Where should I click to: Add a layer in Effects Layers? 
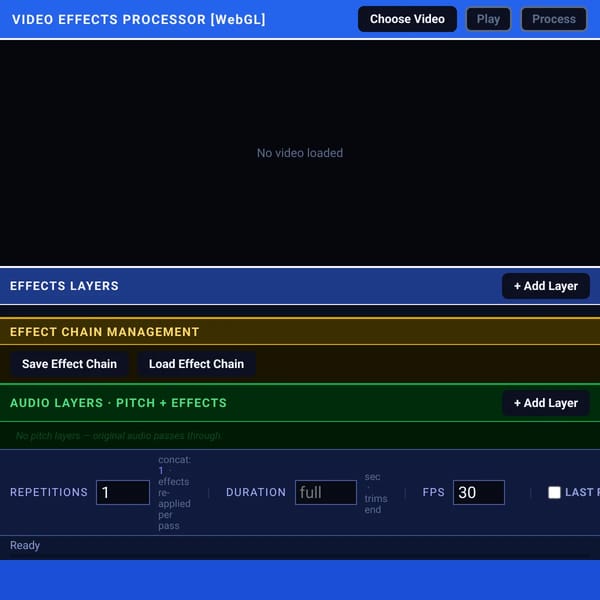point(545,286)
